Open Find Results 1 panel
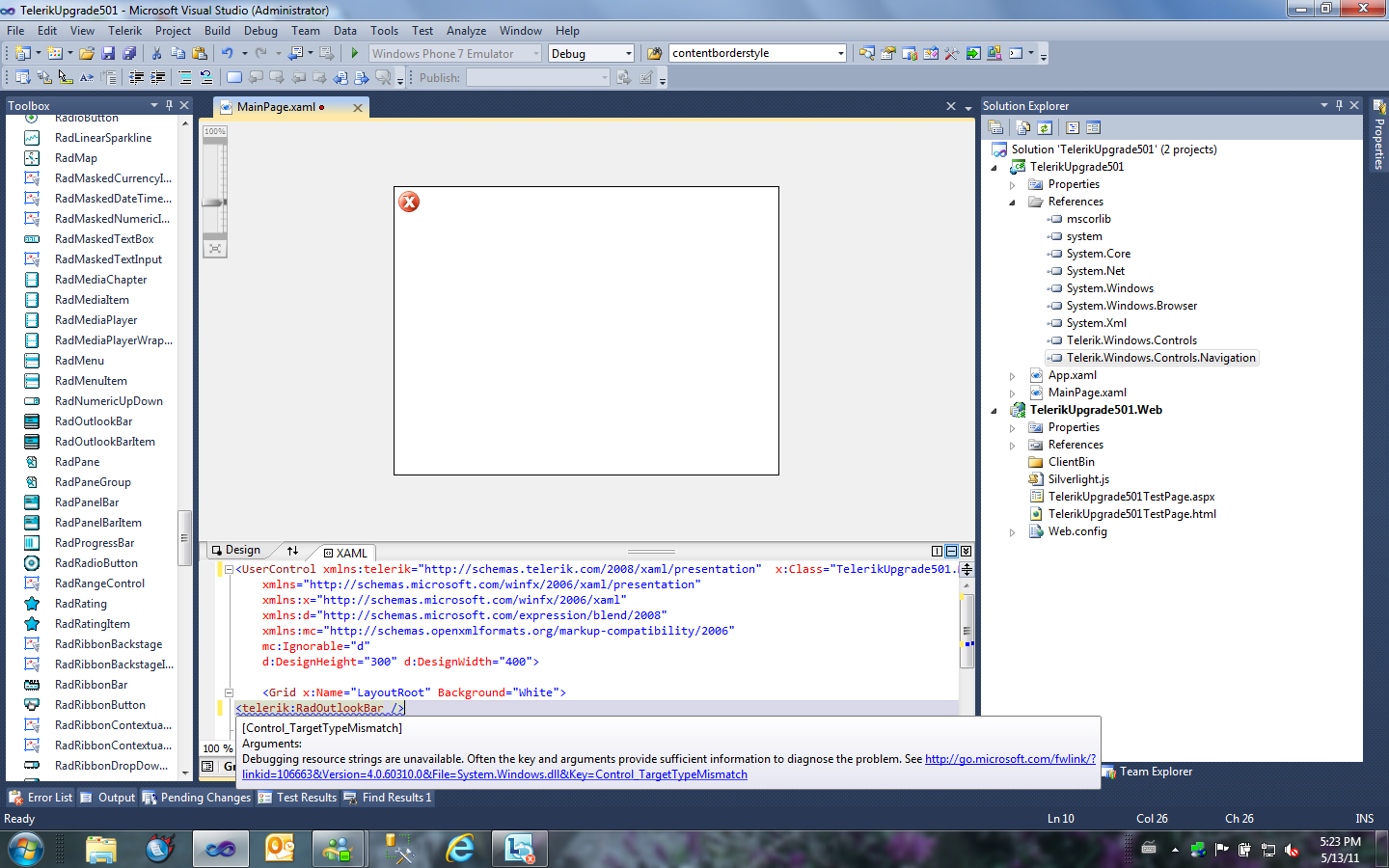Viewport: 1389px width, 868px height. 388,798
